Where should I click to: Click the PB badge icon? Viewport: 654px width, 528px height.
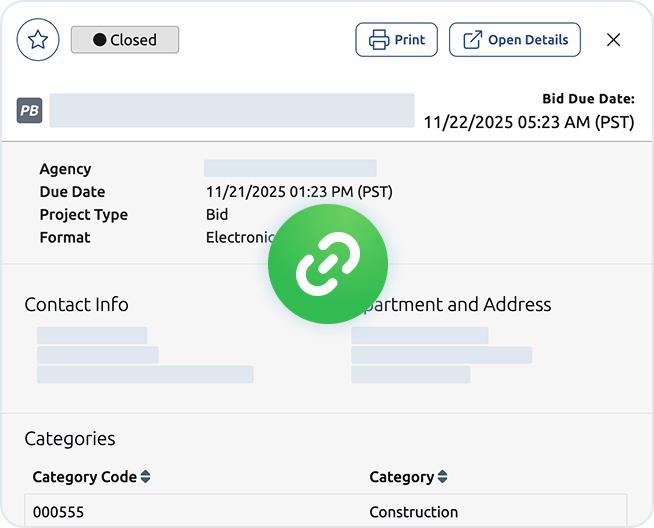[x=30, y=111]
